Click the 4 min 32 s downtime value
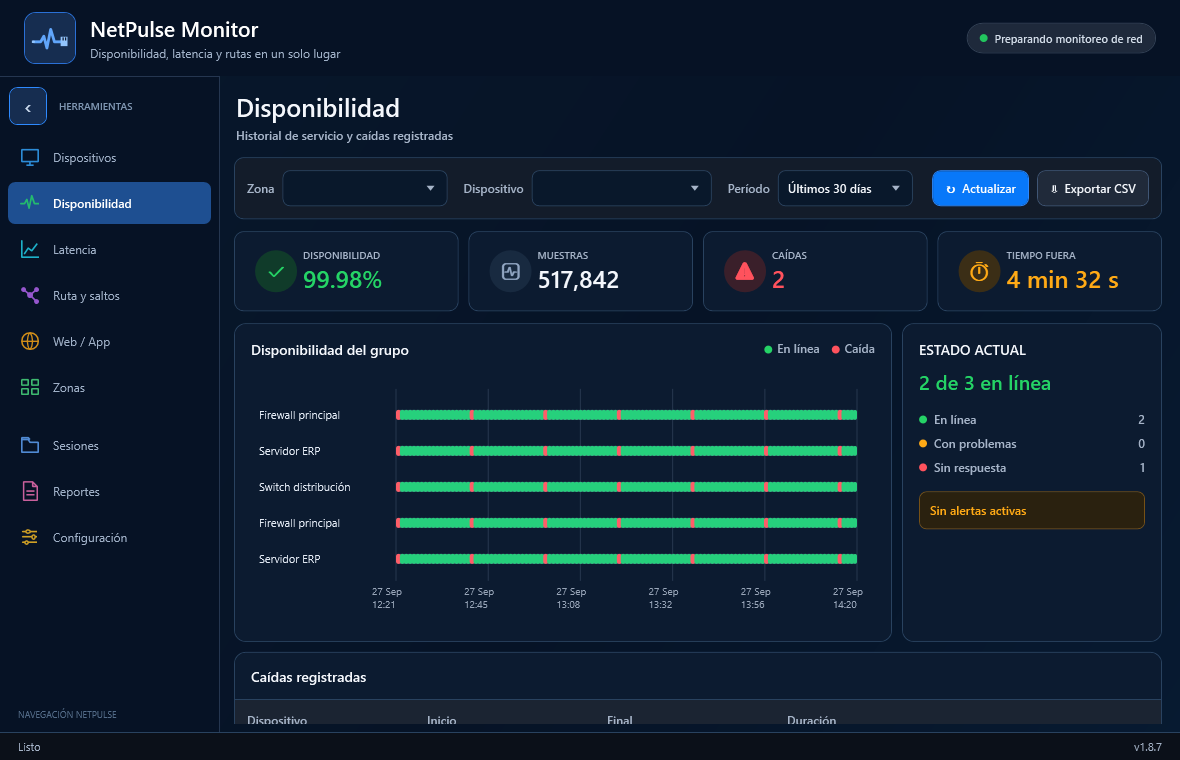The image size is (1180, 760). [1063, 279]
